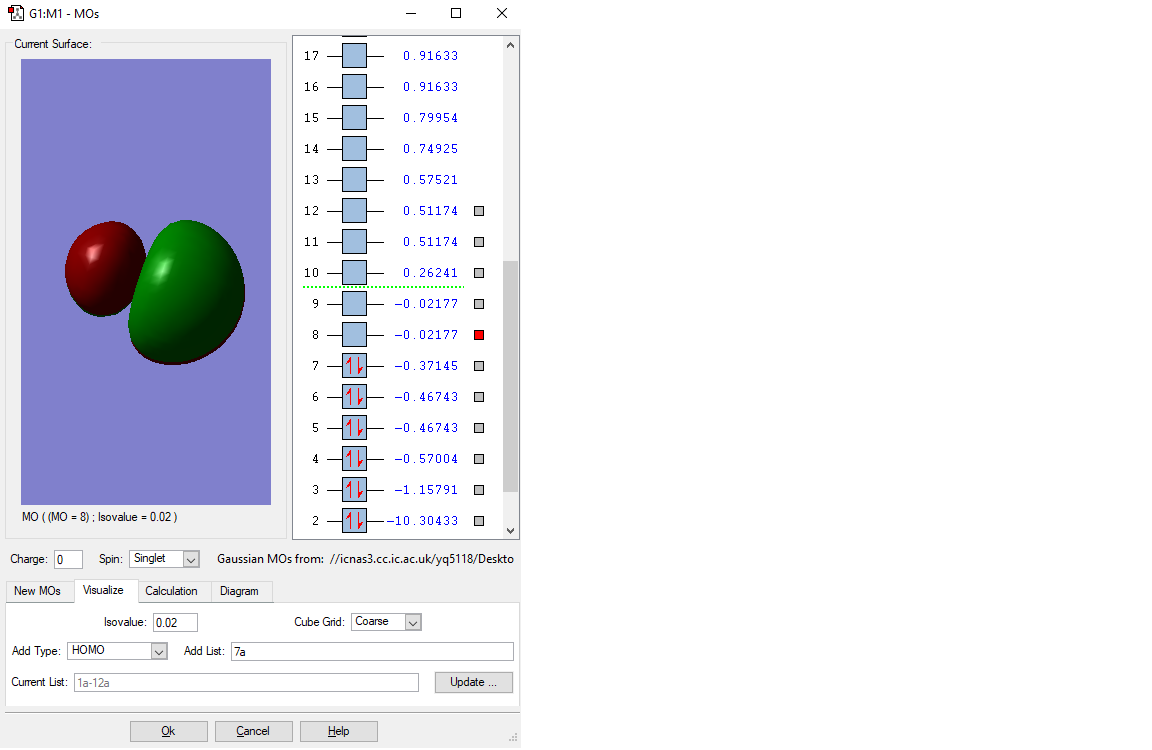Toggle surface marker for MO 7
The width and height of the screenshot is (1152, 750).
click(479, 366)
